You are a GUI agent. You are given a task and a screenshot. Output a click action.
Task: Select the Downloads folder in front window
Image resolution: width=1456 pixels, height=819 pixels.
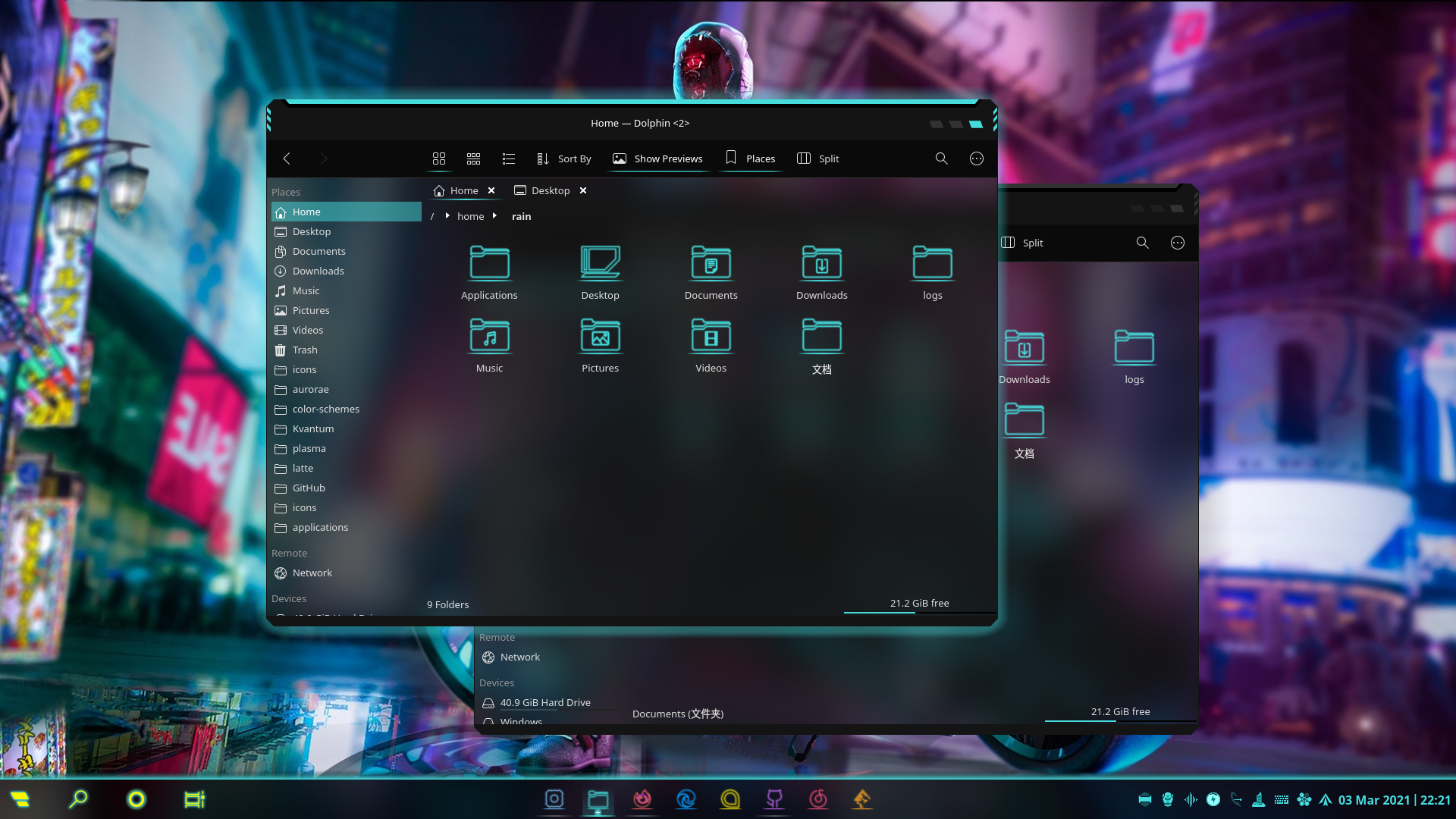[x=821, y=273]
